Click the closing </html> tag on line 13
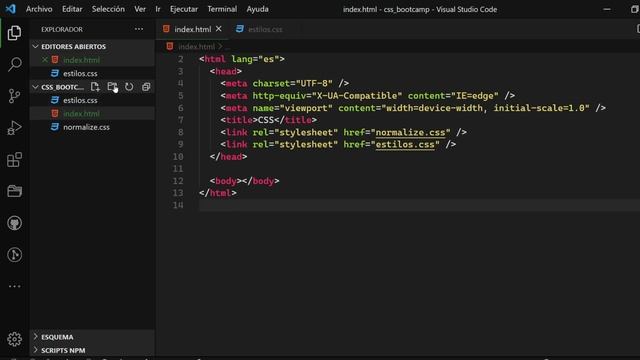Viewport: 640px width, 360px height. [218, 193]
